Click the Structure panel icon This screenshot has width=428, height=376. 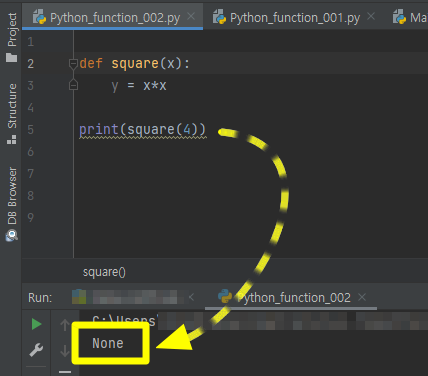pos(11,139)
